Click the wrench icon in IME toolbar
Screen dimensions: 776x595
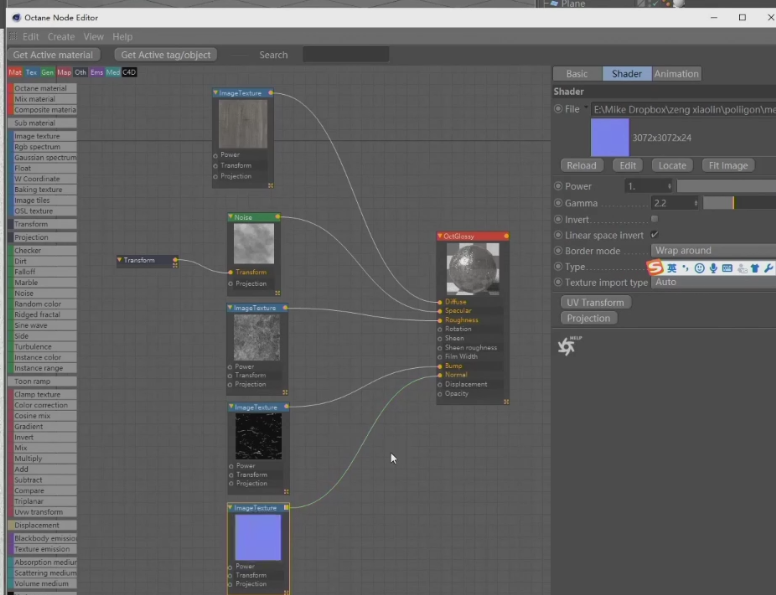pos(768,268)
